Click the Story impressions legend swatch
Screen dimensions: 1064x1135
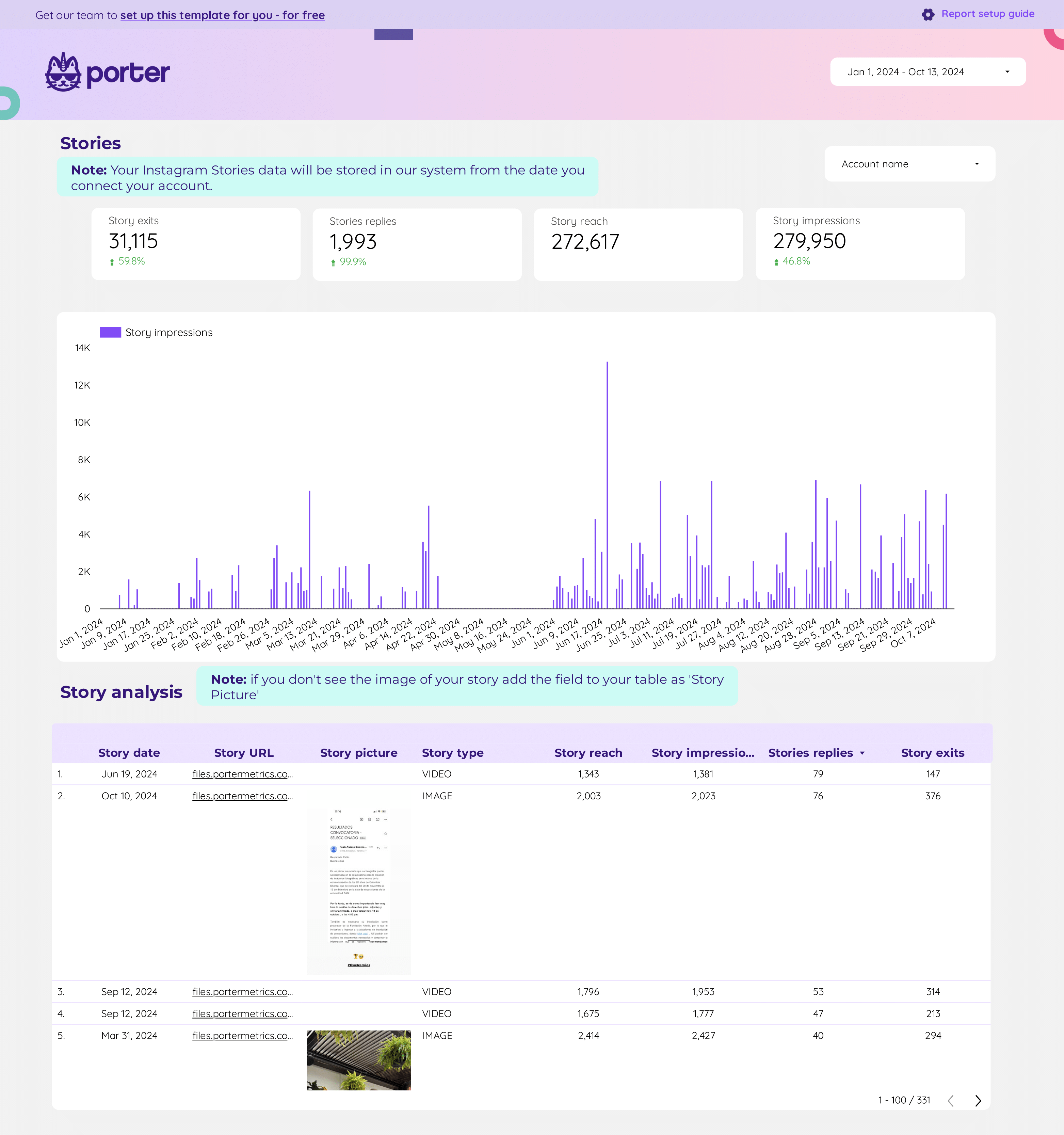[110, 332]
